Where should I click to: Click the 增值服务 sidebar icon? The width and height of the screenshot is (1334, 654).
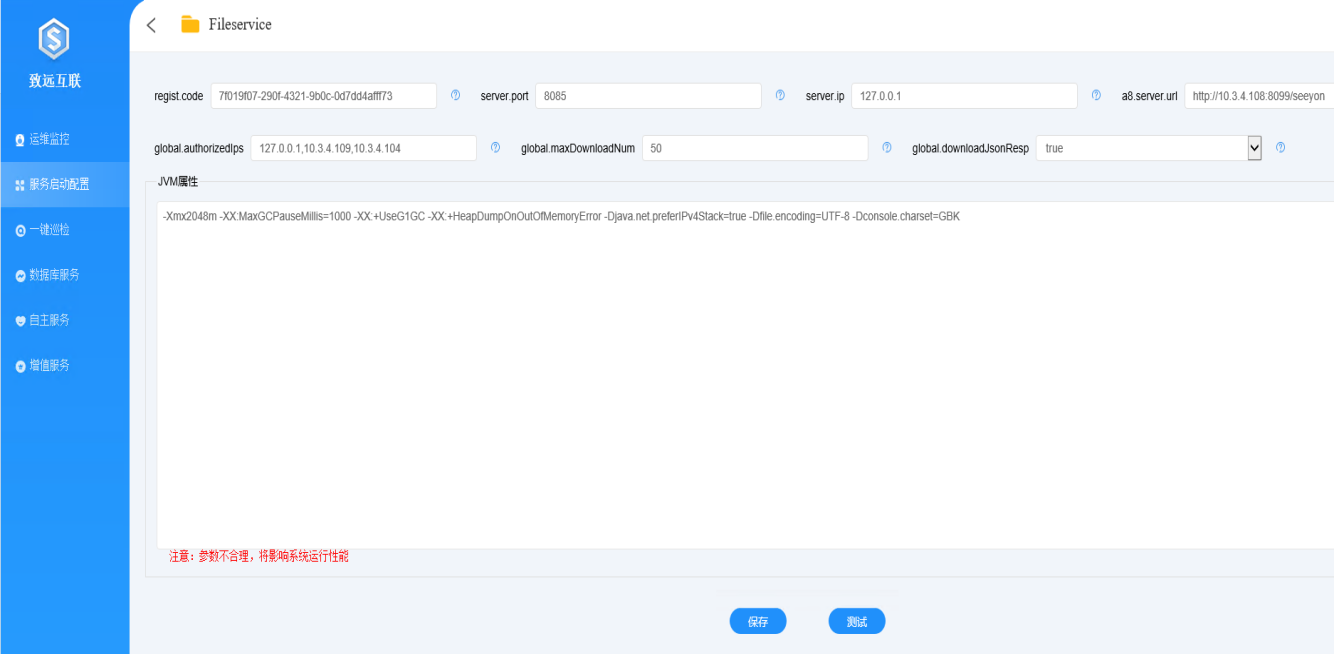tap(20, 366)
